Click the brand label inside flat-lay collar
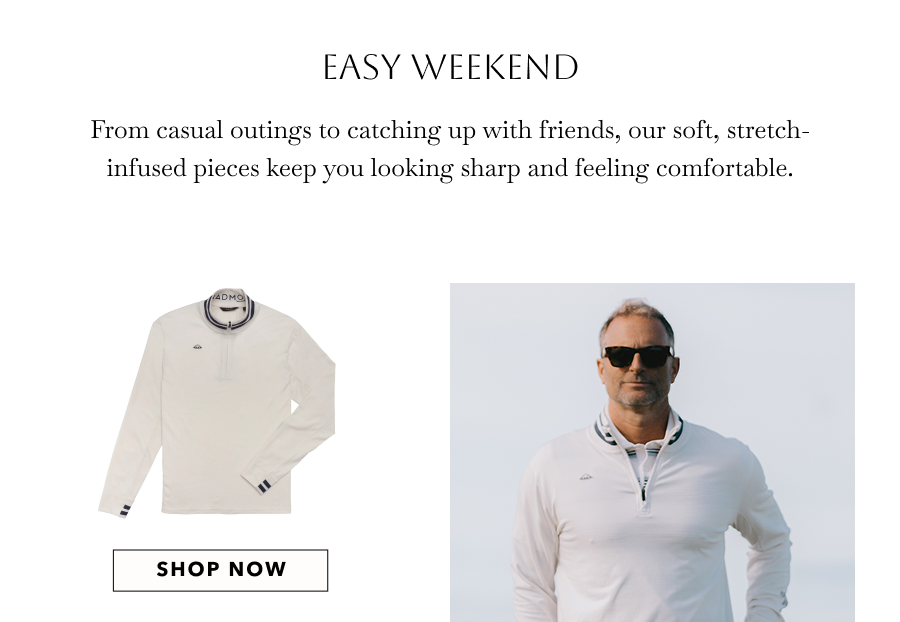Screen dimensions: 900x622 tap(228, 298)
